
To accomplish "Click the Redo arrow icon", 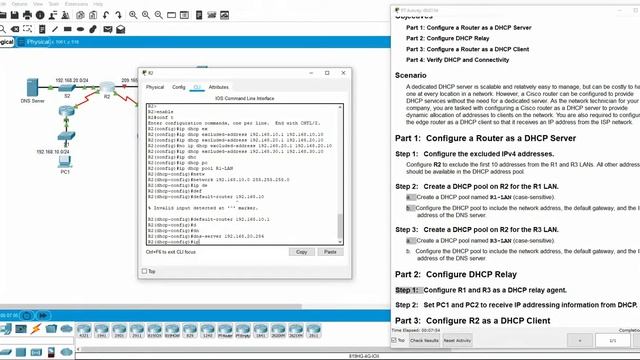I will [119, 15].
